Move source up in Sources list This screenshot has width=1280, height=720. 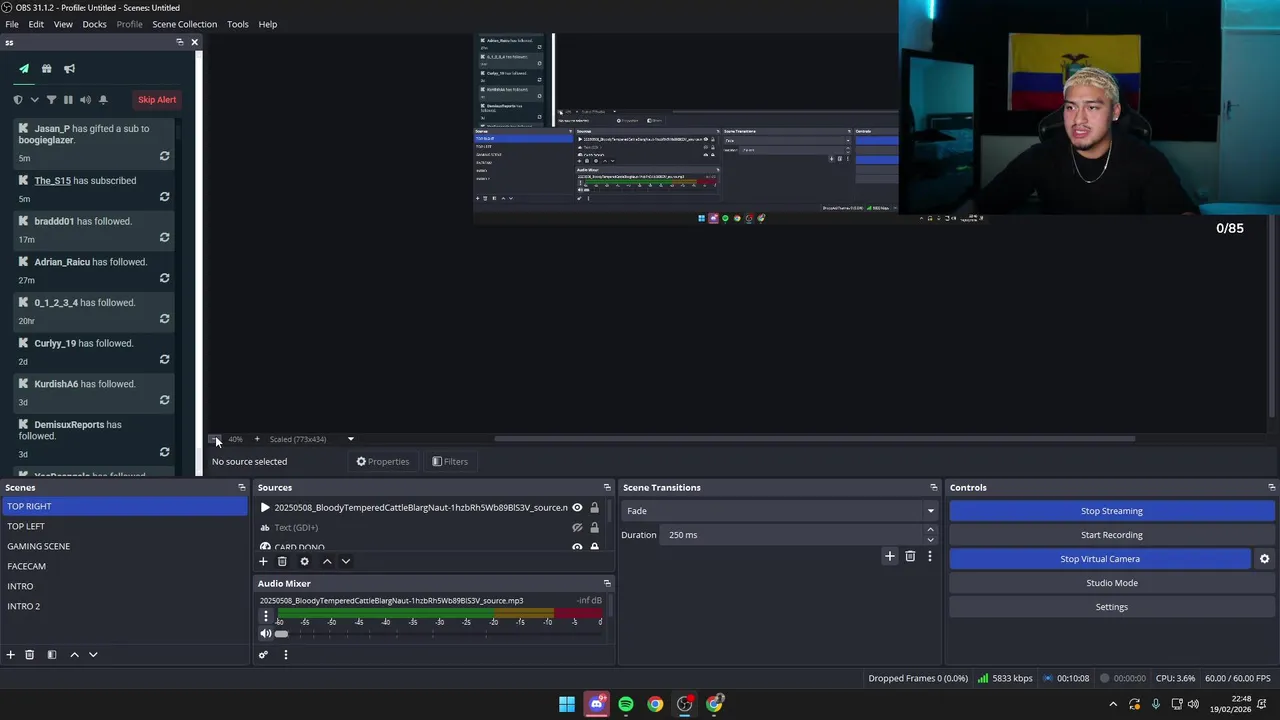(x=327, y=562)
